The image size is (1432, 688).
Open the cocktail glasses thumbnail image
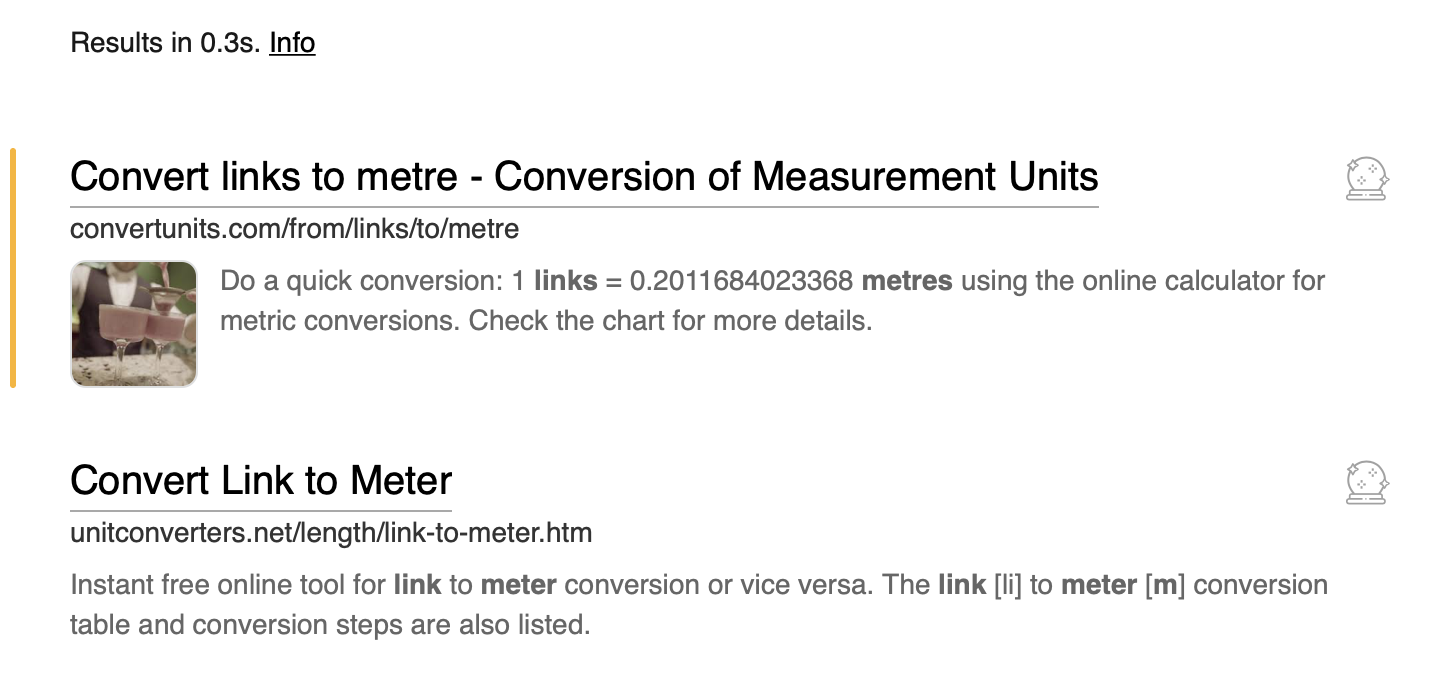pyautogui.click(x=134, y=323)
